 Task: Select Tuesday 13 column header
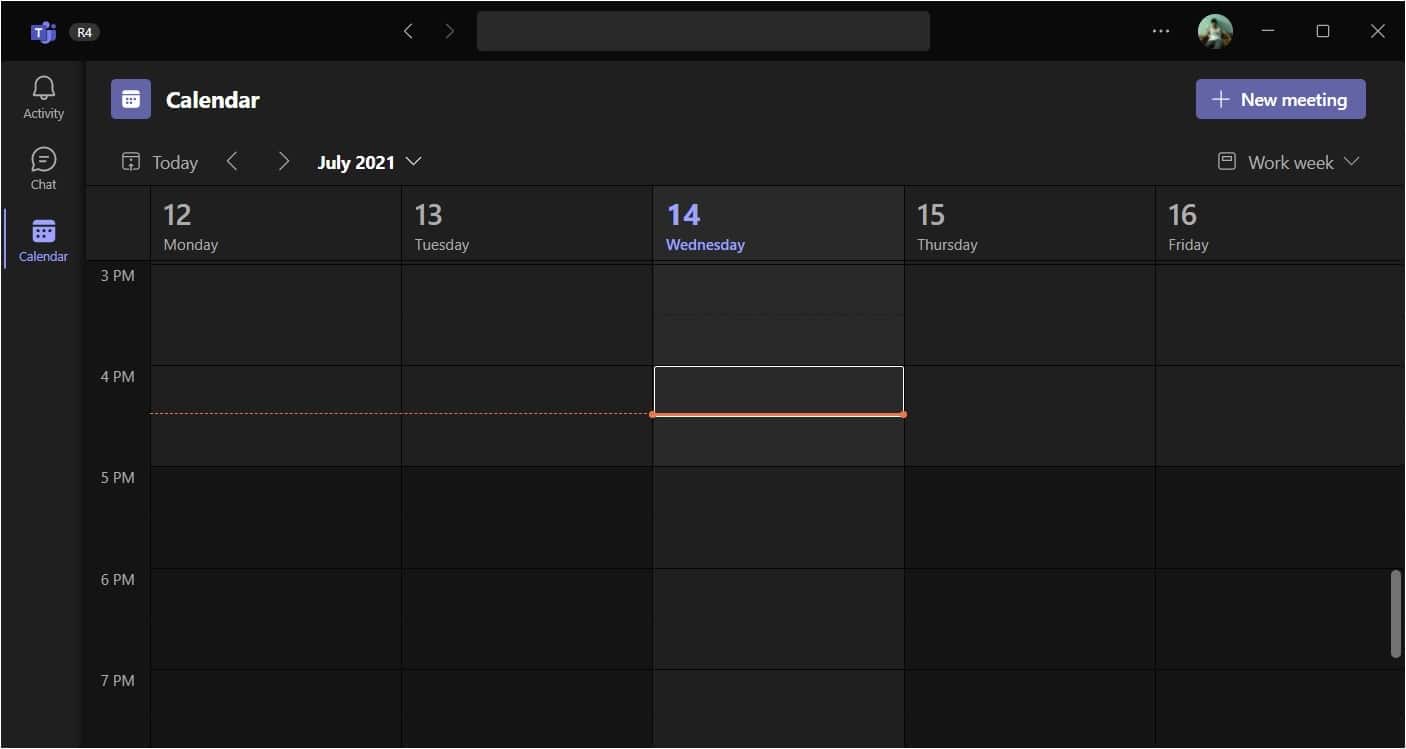click(x=527, y=224)
